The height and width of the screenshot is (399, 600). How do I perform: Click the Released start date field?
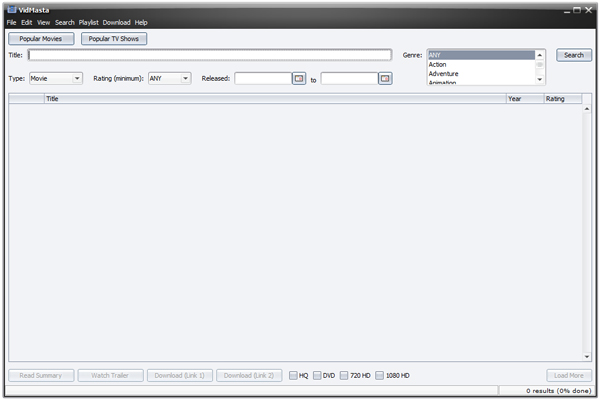(263, 78)
